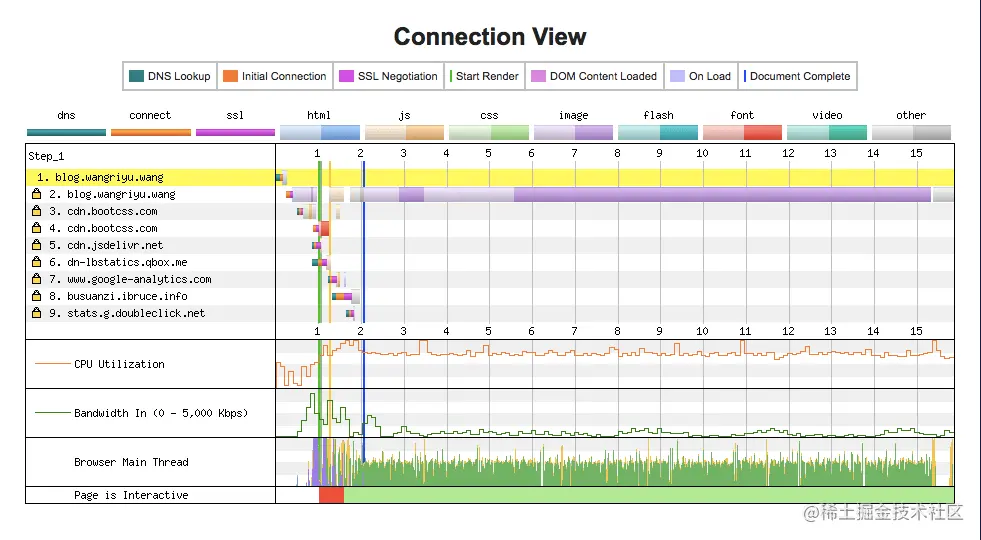Select the highlighted row 1. blog.wangriyu.wang
This screenshot has height=540, width=981.
pyautogui.click(x=490, y=177)
